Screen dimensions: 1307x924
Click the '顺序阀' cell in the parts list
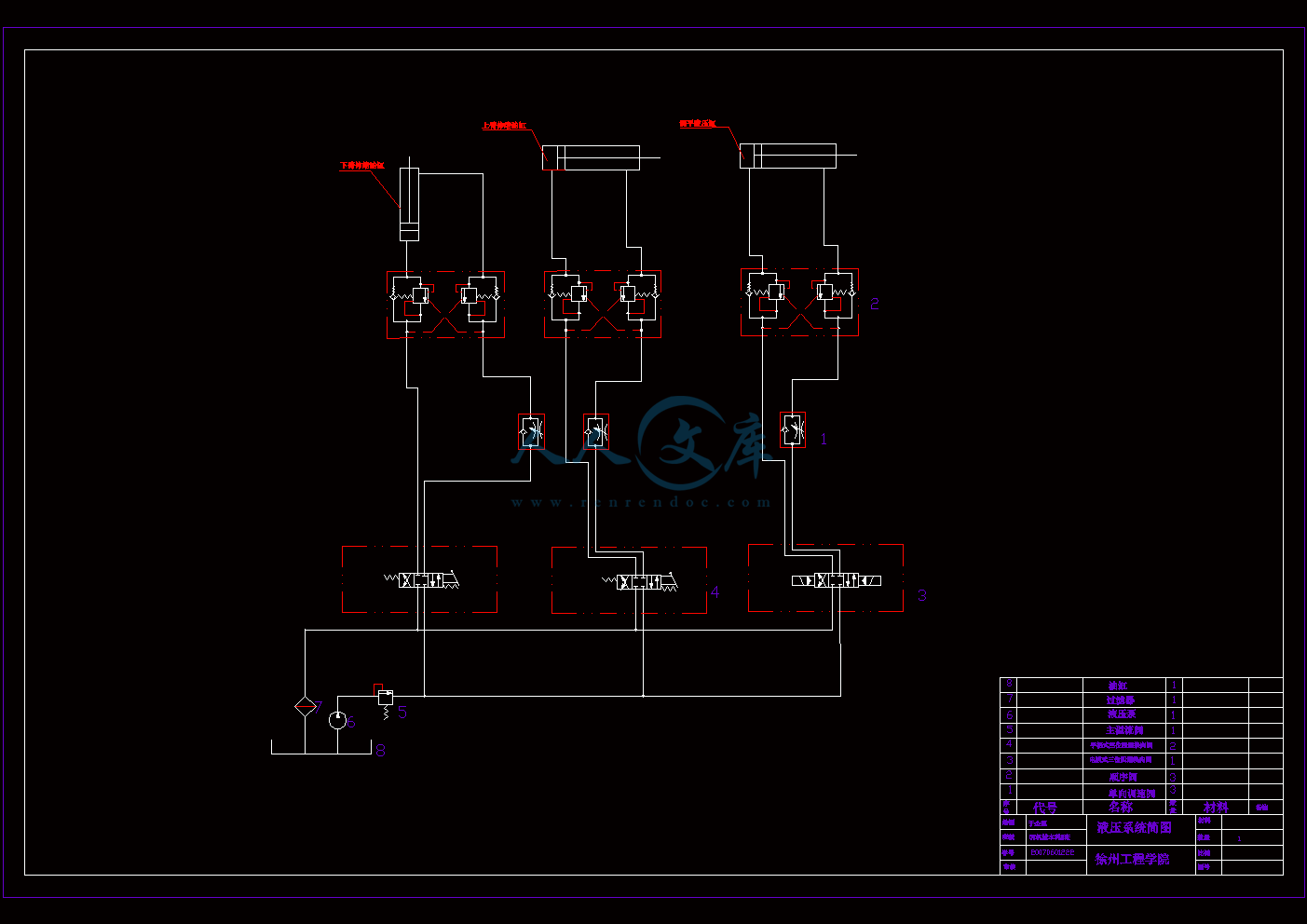click(1123, 777)
